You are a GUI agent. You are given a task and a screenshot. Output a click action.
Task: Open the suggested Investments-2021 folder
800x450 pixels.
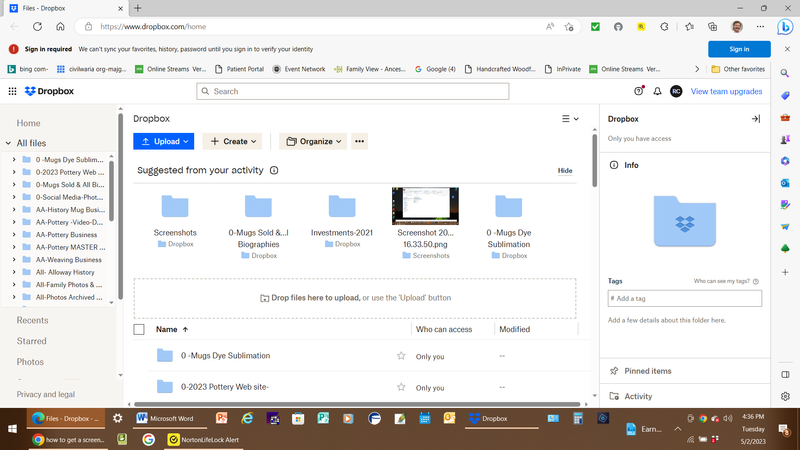(341, 207)
